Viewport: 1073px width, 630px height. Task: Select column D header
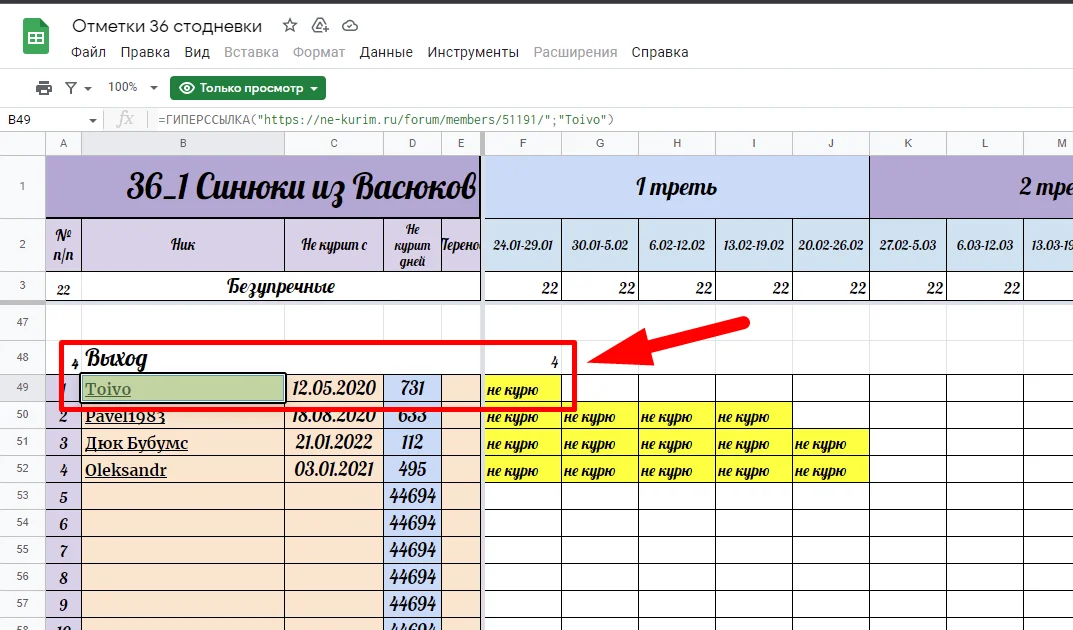pyautogui.click(x=412, y=144)
